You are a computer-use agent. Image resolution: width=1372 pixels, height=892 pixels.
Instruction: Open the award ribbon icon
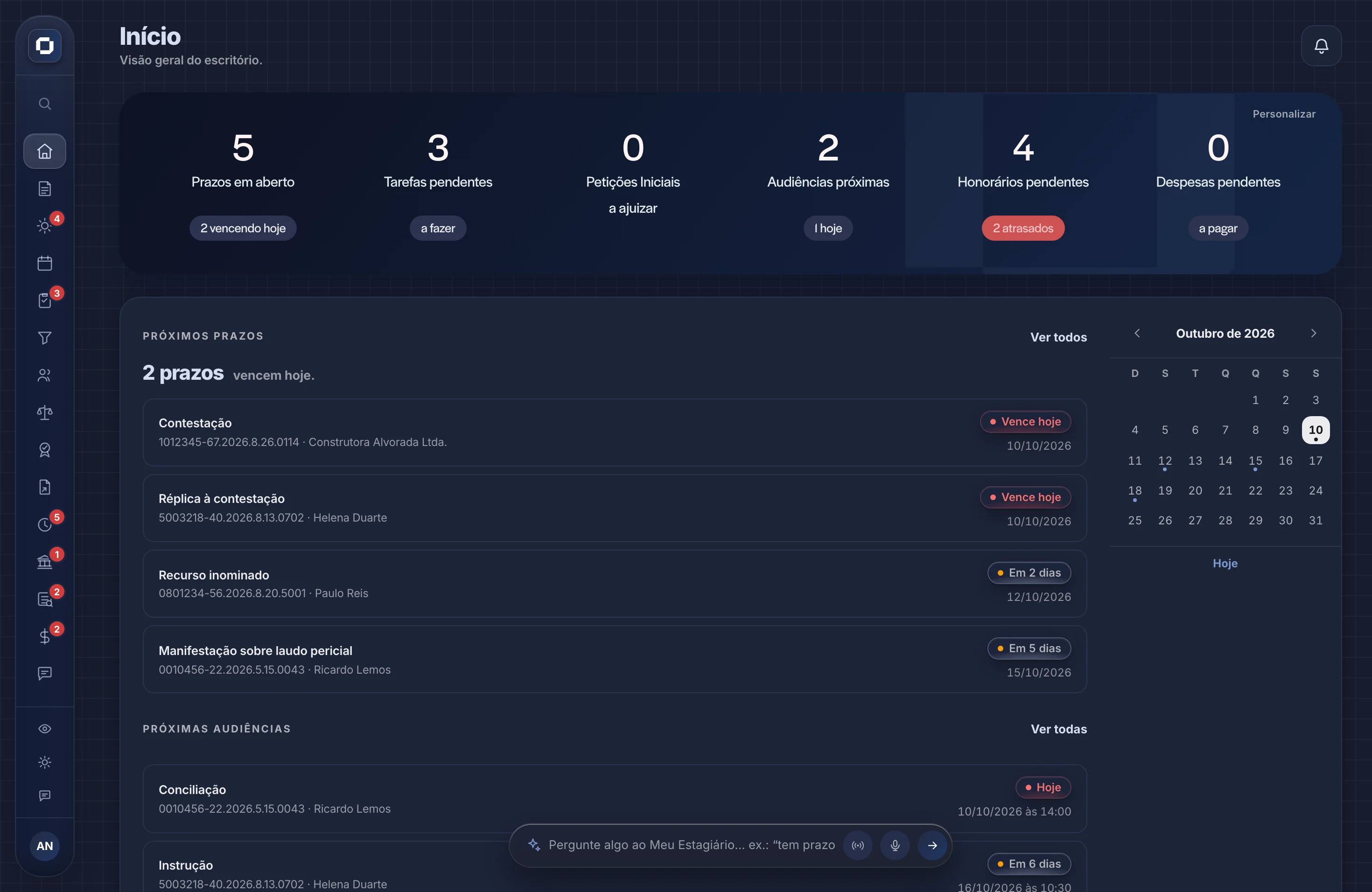pyautogui.click(x=44, y=449)
